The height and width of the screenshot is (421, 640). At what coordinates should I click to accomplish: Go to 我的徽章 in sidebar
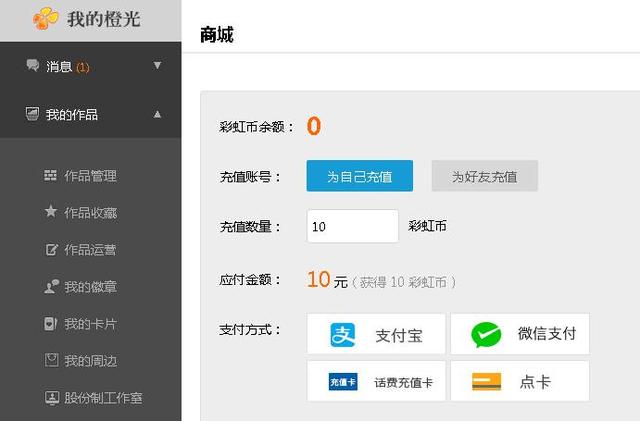pyautogui.click(x=91, y=287)
